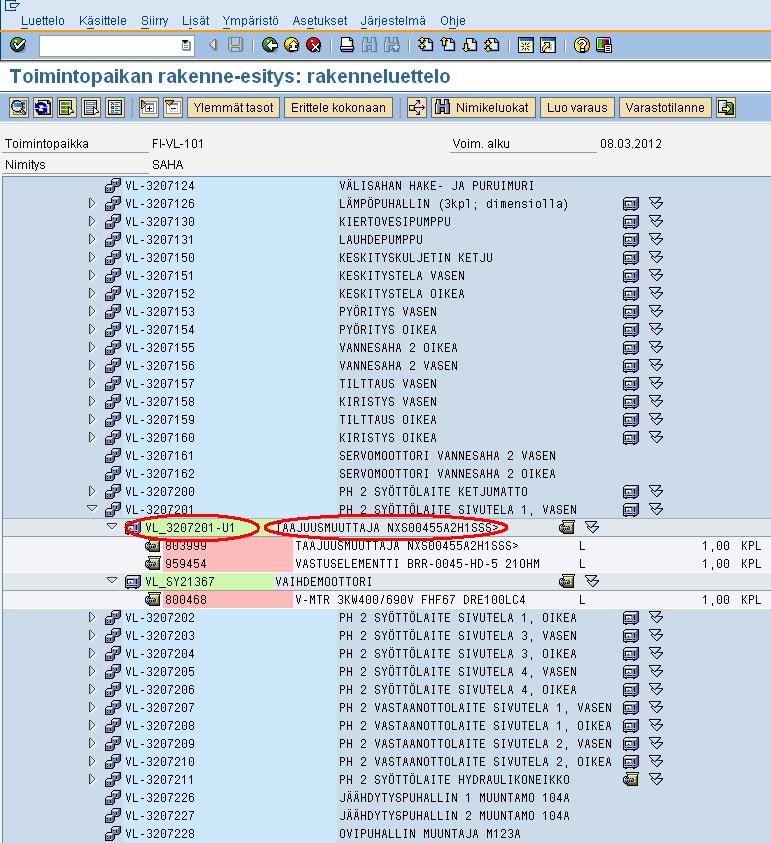
Task: Click the graphic arrow icon before Nimikeluokat
Action: 416,108
